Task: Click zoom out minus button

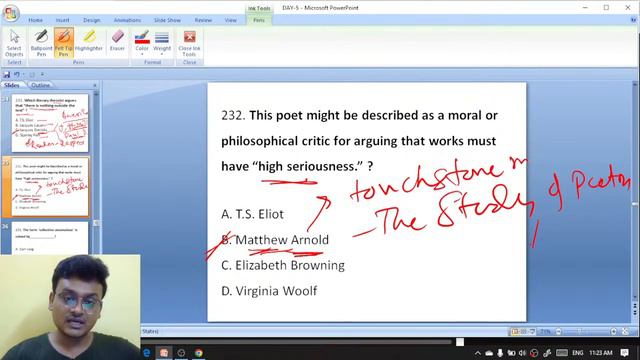Action: click(558, 332)
